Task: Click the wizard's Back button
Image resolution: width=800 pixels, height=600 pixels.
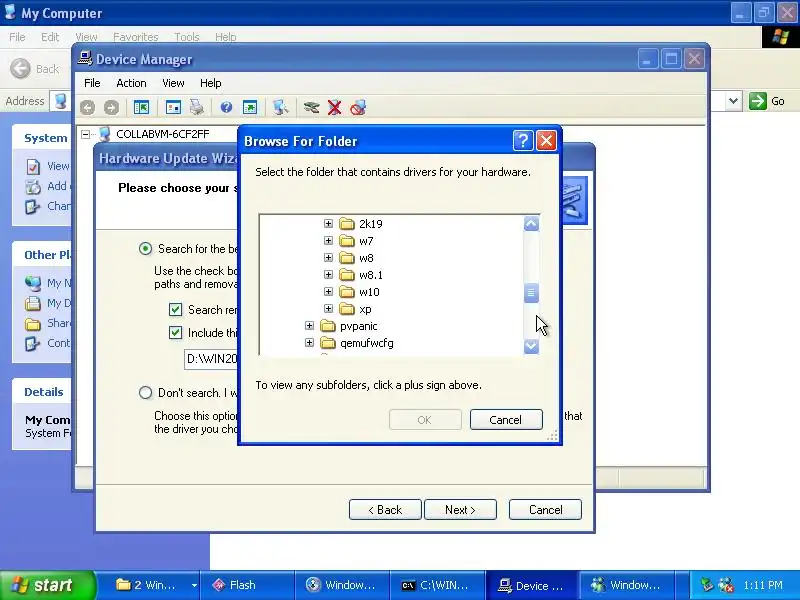Action: [x=385, y=510]
